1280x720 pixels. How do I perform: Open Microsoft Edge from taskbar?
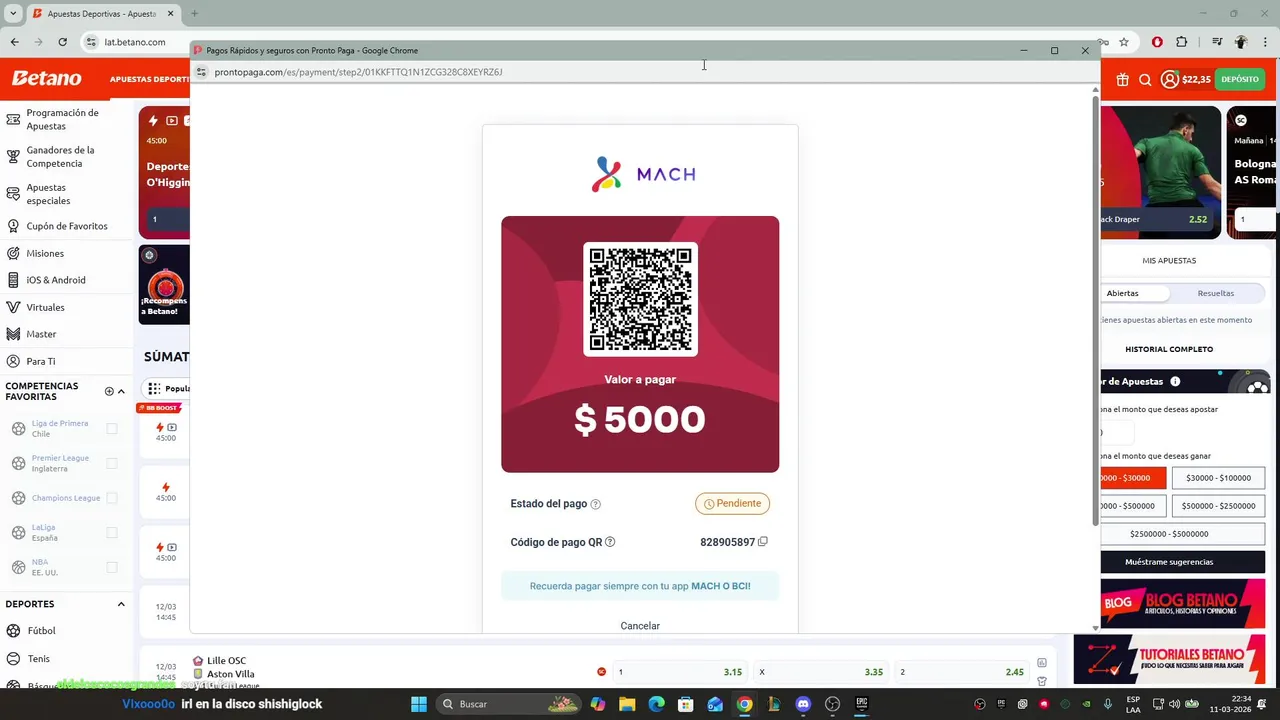[656, 704]
